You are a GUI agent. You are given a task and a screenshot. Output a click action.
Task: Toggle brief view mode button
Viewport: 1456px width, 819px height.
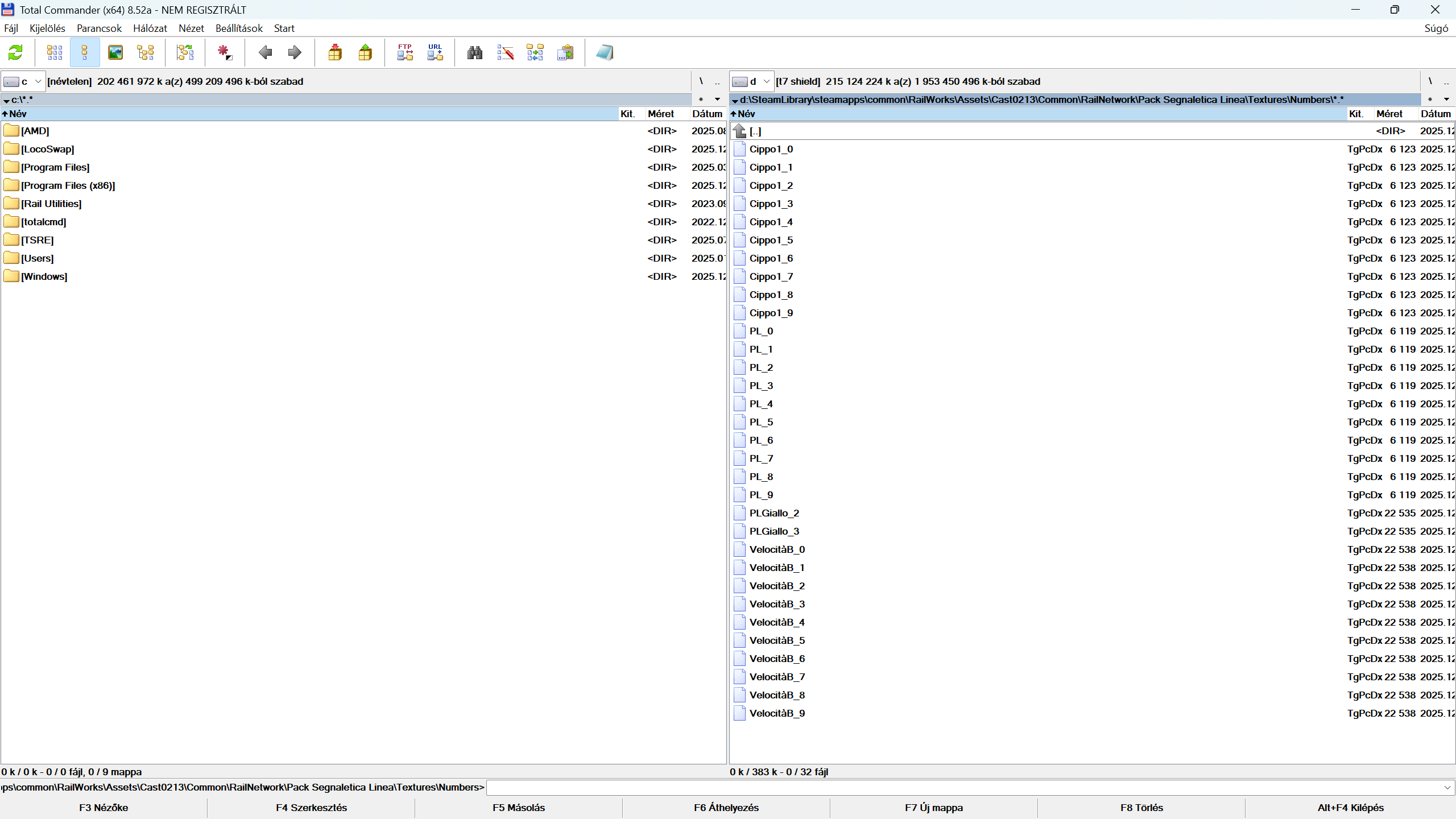click(55, 53)
